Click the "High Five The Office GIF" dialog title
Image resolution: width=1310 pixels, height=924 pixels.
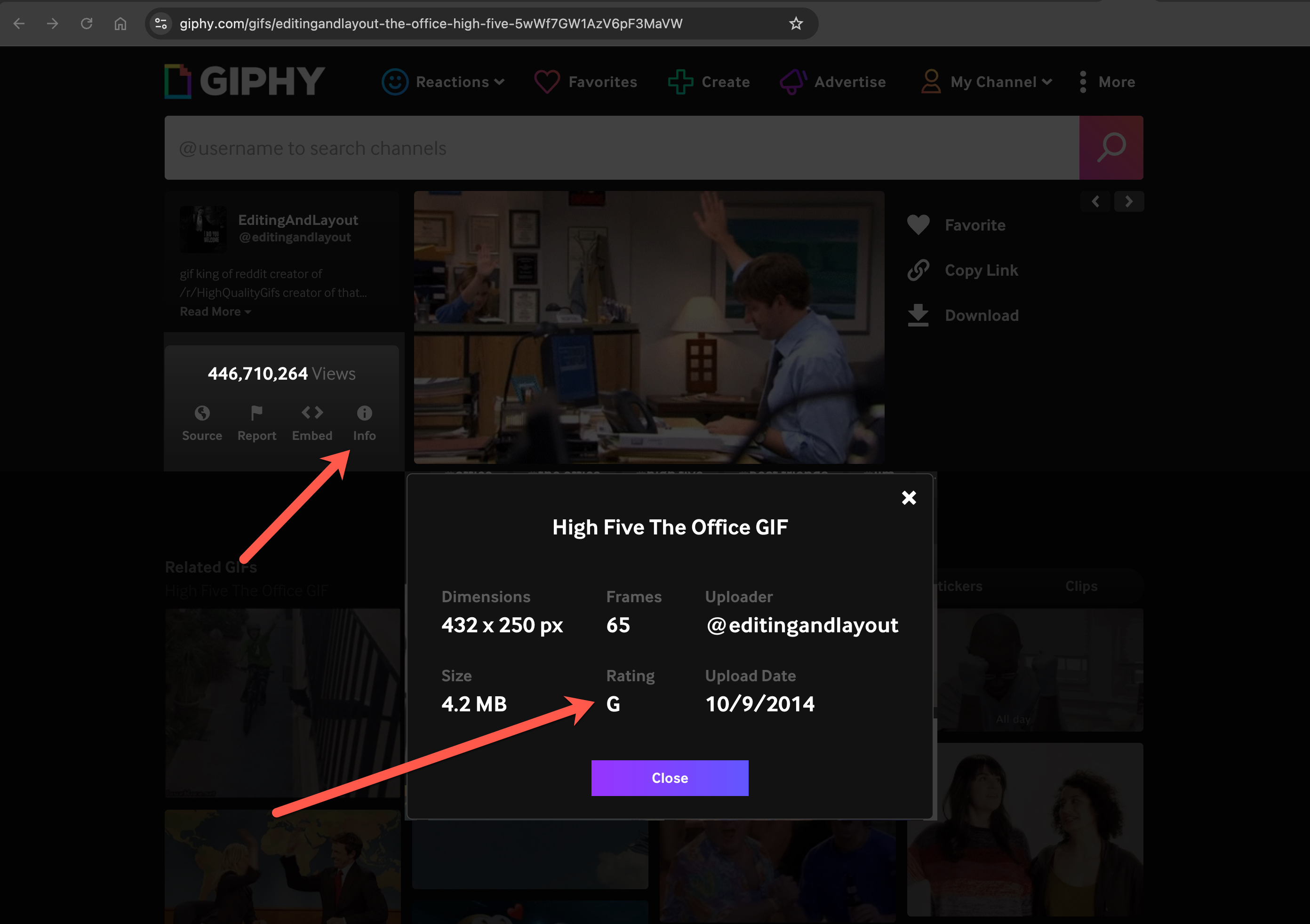click(670, 527)
